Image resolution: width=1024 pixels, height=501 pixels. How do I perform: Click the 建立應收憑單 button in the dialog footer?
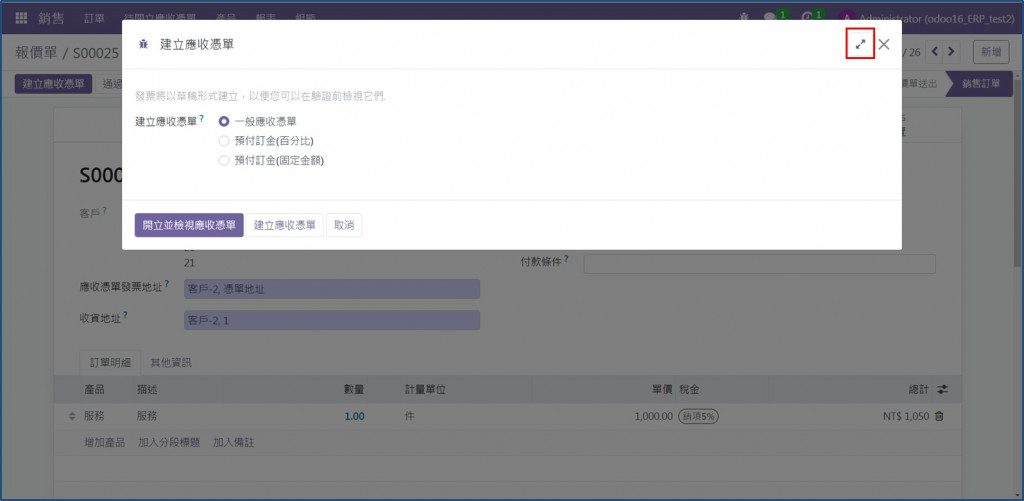(x=285, y=225)
